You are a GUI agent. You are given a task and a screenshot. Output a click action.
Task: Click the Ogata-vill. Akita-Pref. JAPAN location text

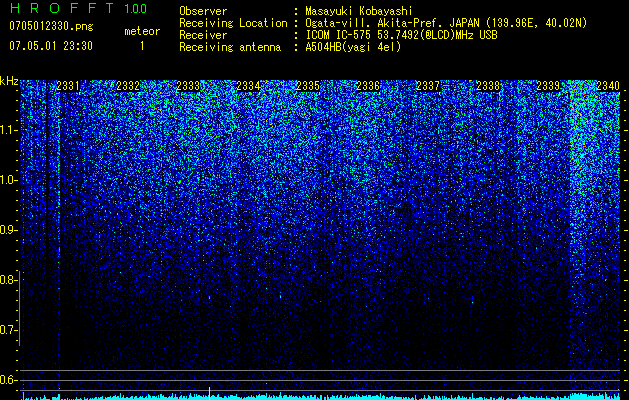click(x=446, y=23)
